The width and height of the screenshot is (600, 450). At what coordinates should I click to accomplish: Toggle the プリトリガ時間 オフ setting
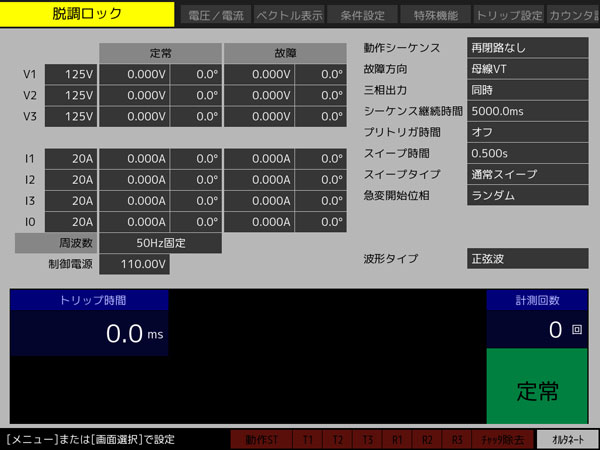point(527,131)
